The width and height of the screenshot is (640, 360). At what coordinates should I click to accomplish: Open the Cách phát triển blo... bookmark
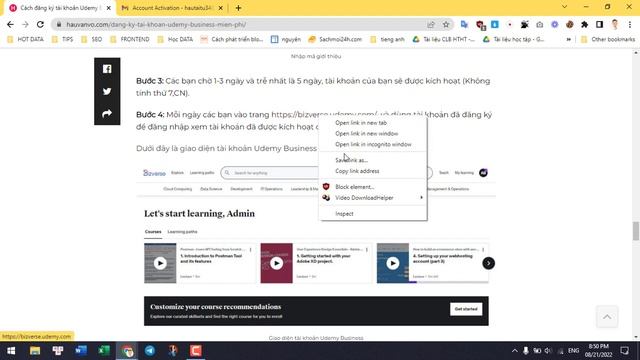coord(232,40)
